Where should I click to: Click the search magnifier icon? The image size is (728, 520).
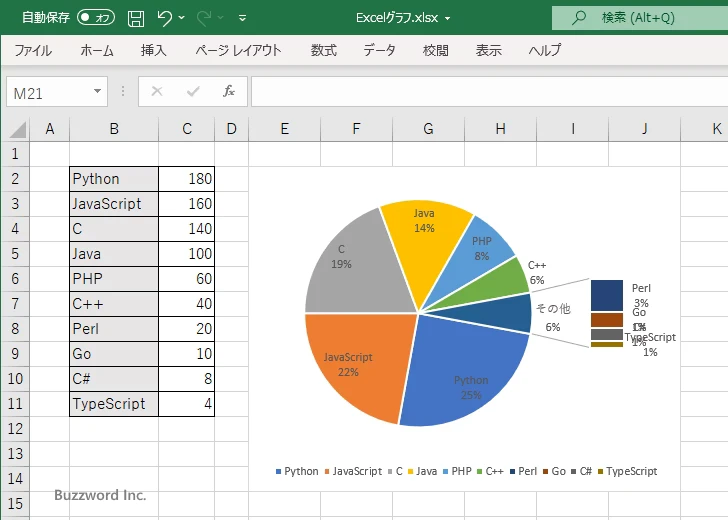pyautogui.click(x=578, y=18)
